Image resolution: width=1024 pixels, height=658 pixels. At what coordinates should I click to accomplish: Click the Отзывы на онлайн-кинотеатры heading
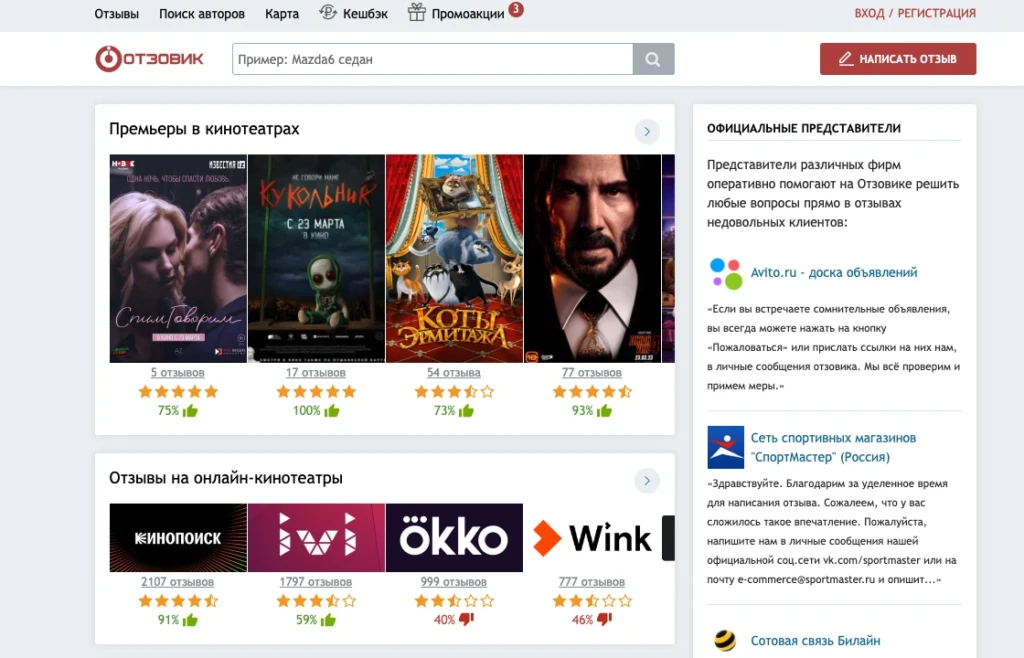(x=226, y=478)
